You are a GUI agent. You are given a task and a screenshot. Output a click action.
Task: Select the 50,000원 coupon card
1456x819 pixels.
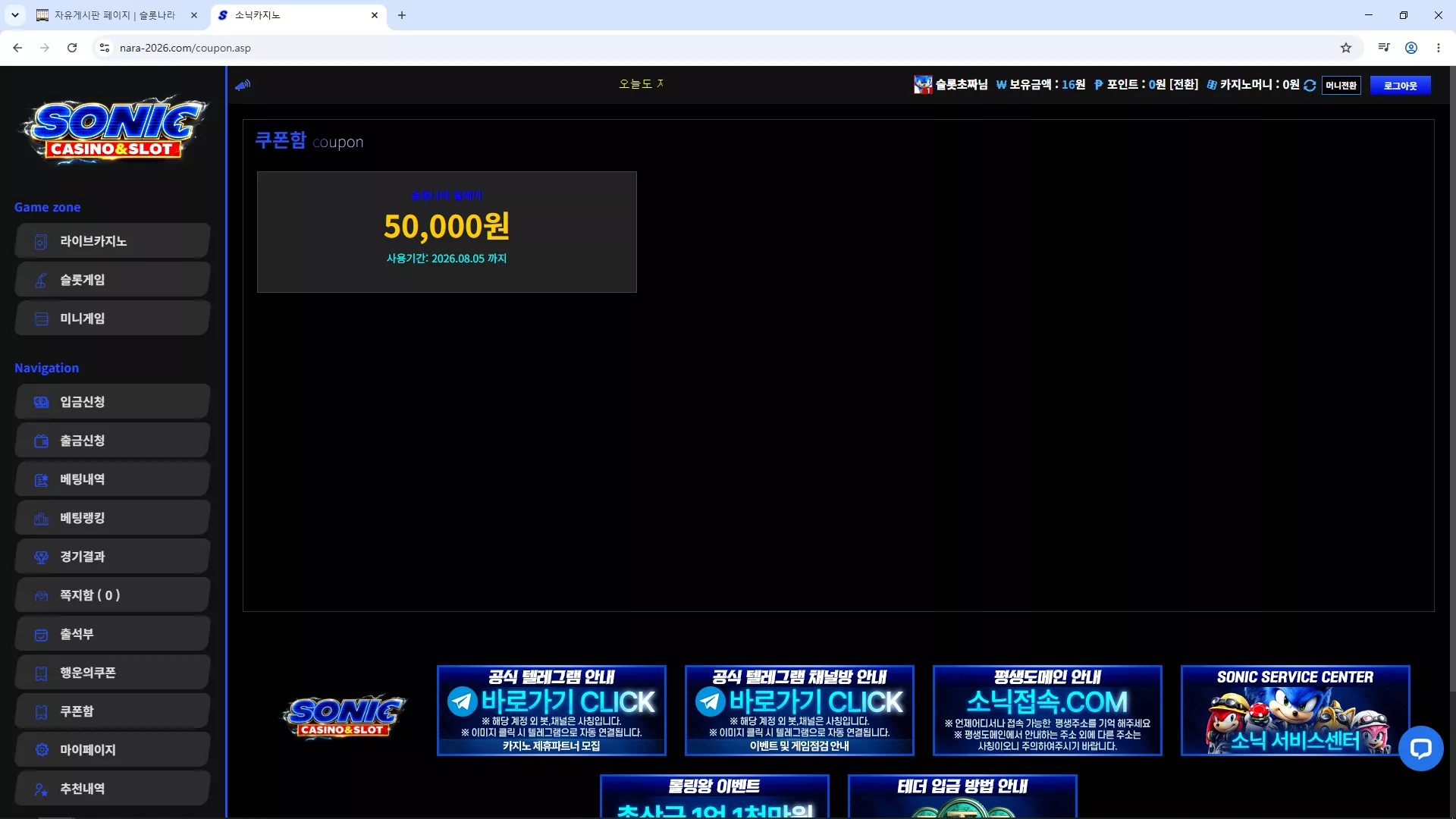coord(447,232)
